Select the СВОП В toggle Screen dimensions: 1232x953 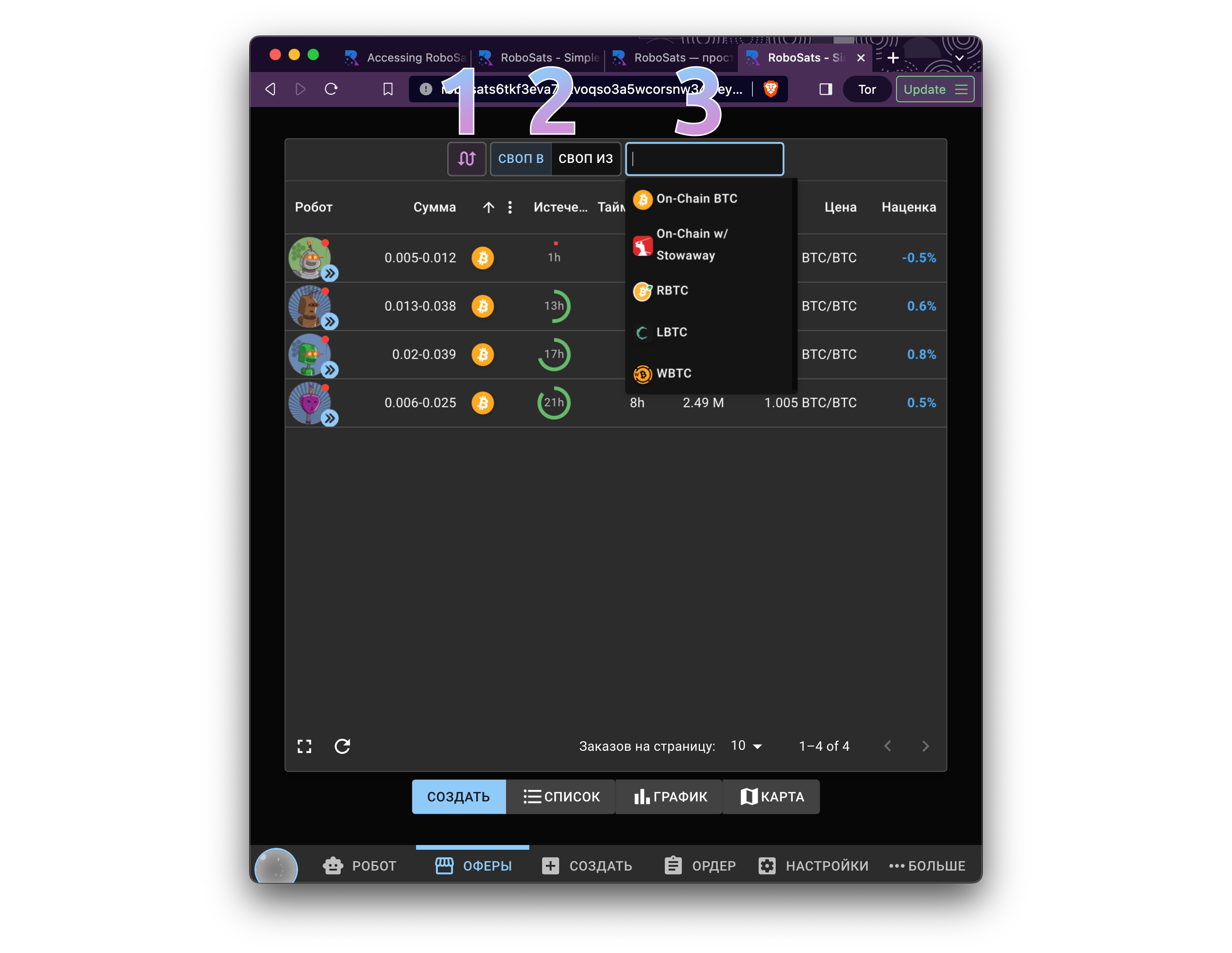coord(520,159)
